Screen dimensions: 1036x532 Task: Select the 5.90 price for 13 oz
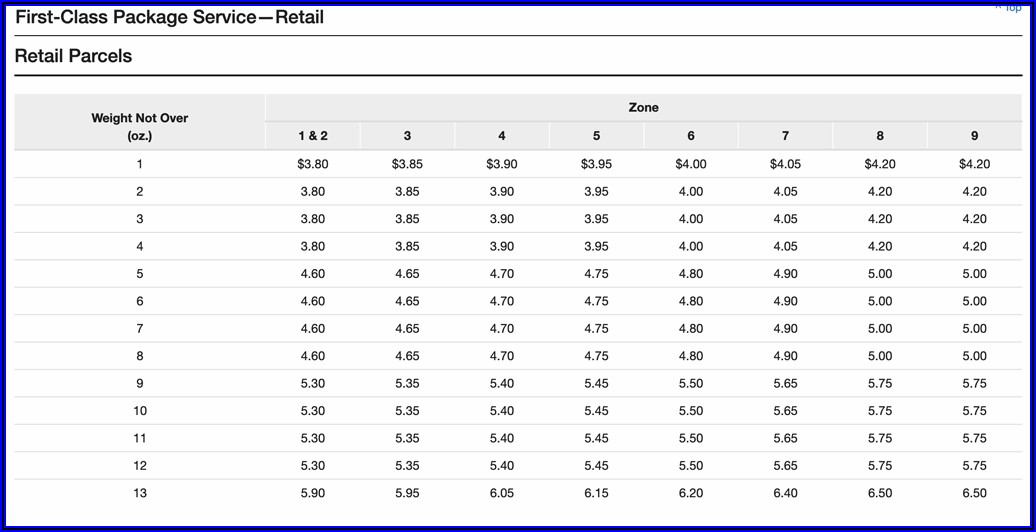click(312, 493)
